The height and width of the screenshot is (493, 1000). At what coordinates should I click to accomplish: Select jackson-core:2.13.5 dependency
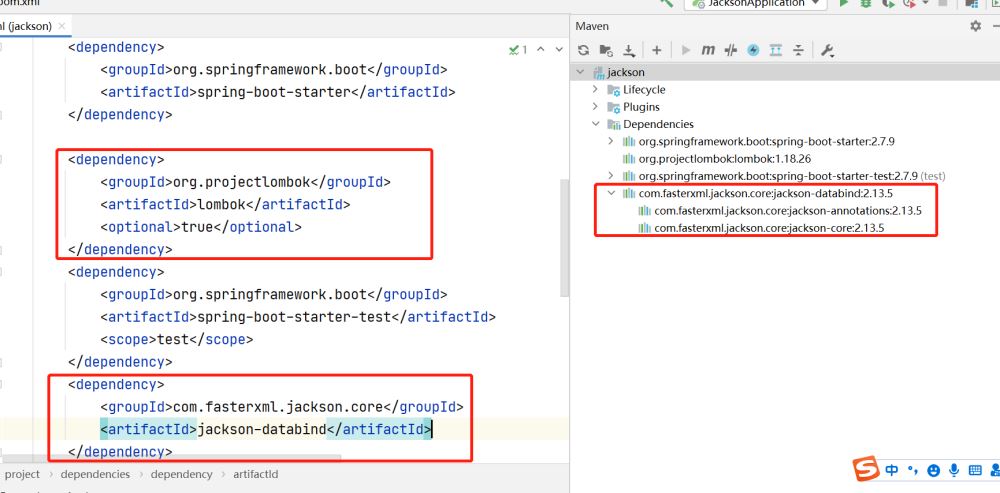768,228
